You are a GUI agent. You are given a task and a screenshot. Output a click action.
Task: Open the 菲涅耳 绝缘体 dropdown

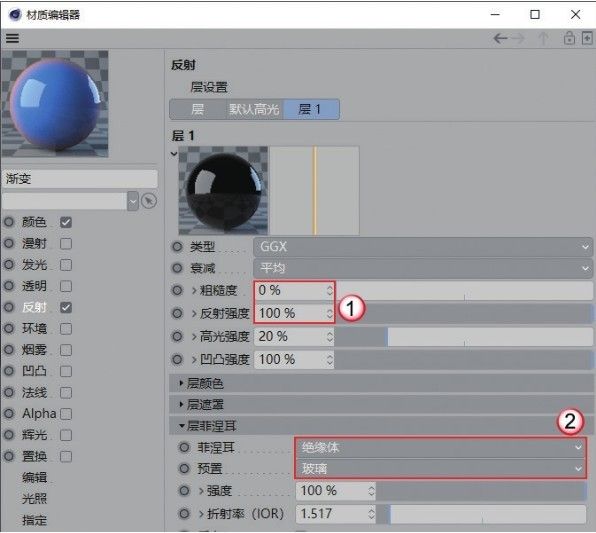(440, 447)
